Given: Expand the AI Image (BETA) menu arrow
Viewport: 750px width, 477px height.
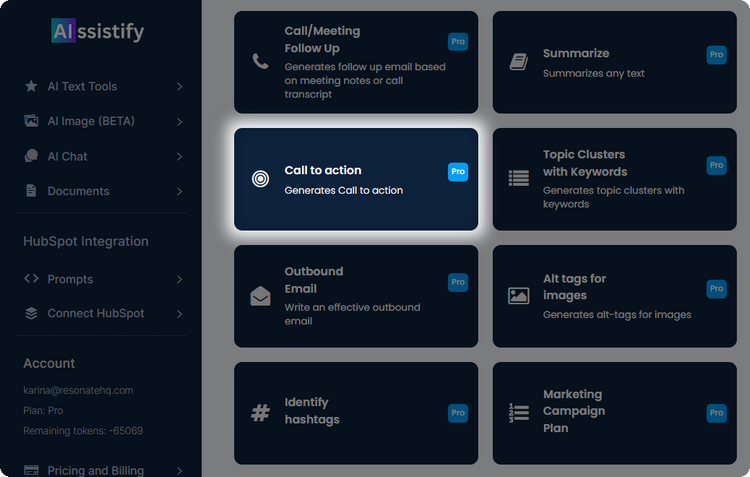Looking at the screenshot, I should point(179,122).
